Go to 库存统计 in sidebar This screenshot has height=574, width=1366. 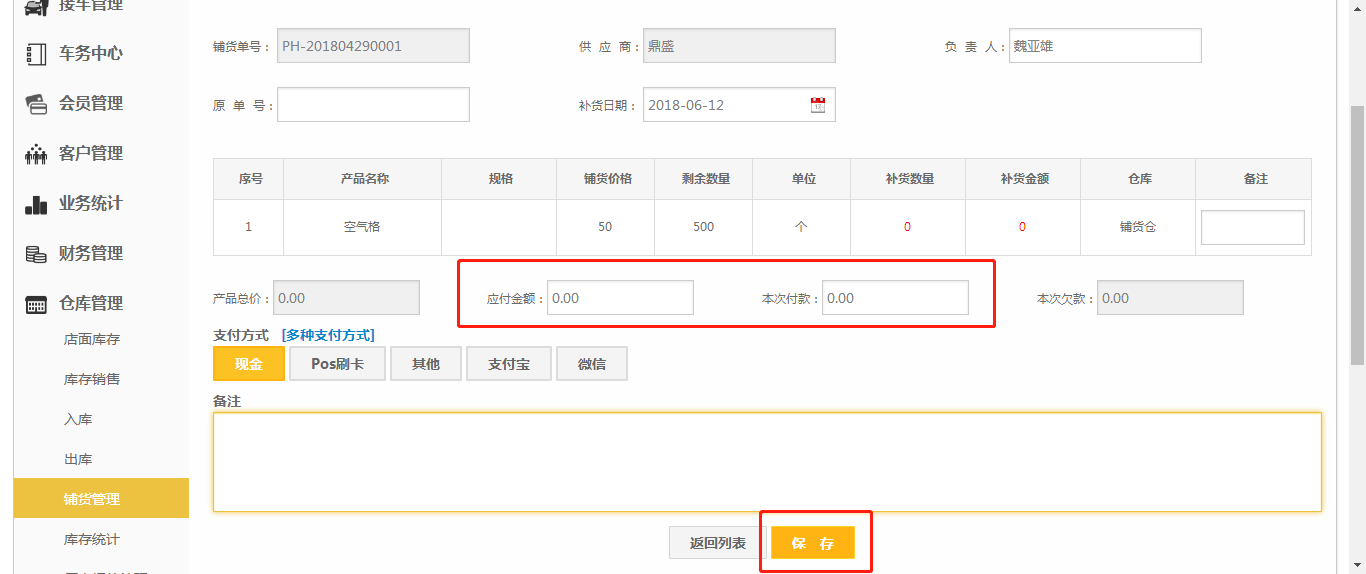(x=92, y=539)
